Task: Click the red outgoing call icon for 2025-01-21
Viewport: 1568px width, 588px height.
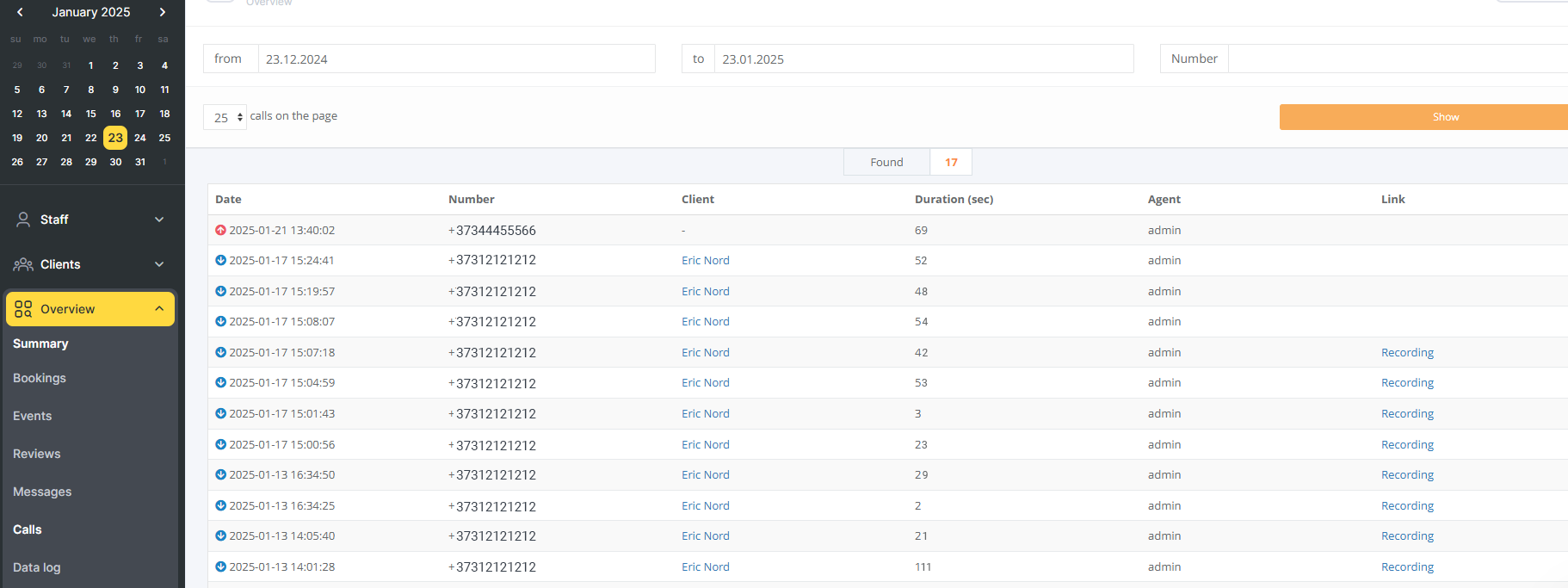Action: [220, 230]
